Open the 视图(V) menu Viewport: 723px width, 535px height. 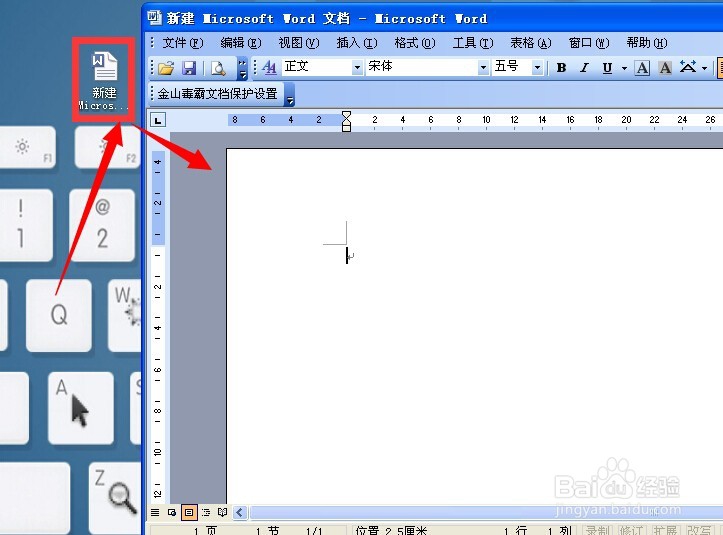[x=299, y=43]
